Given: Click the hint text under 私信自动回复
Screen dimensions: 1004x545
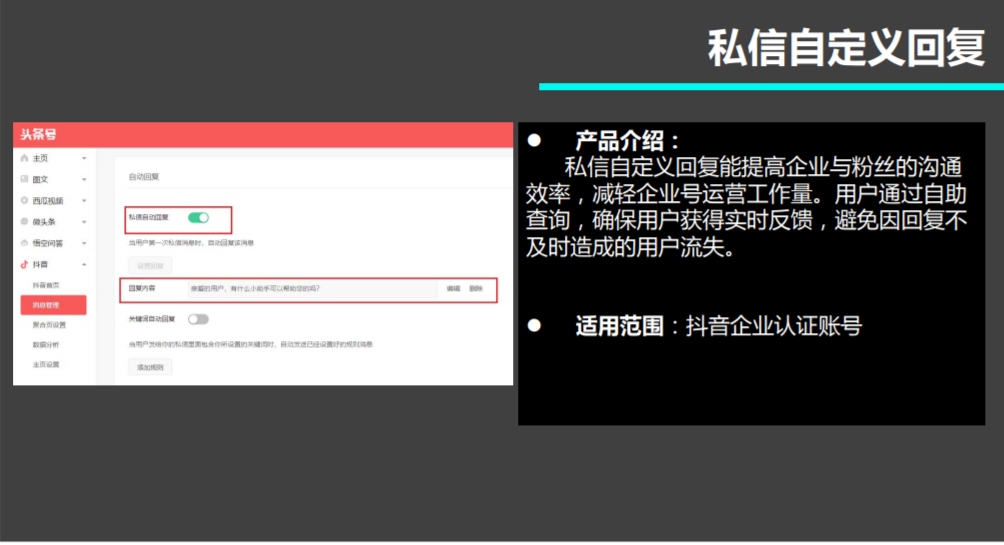Looking at the screenshot, I should (x=191, y=243).
